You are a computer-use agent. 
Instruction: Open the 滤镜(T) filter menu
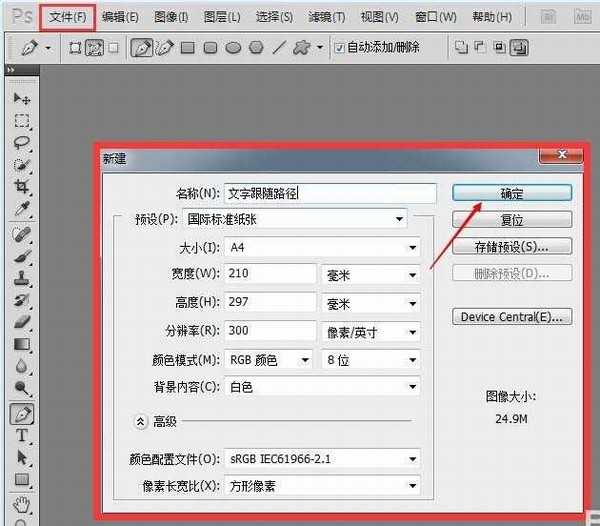pos(326,17)
